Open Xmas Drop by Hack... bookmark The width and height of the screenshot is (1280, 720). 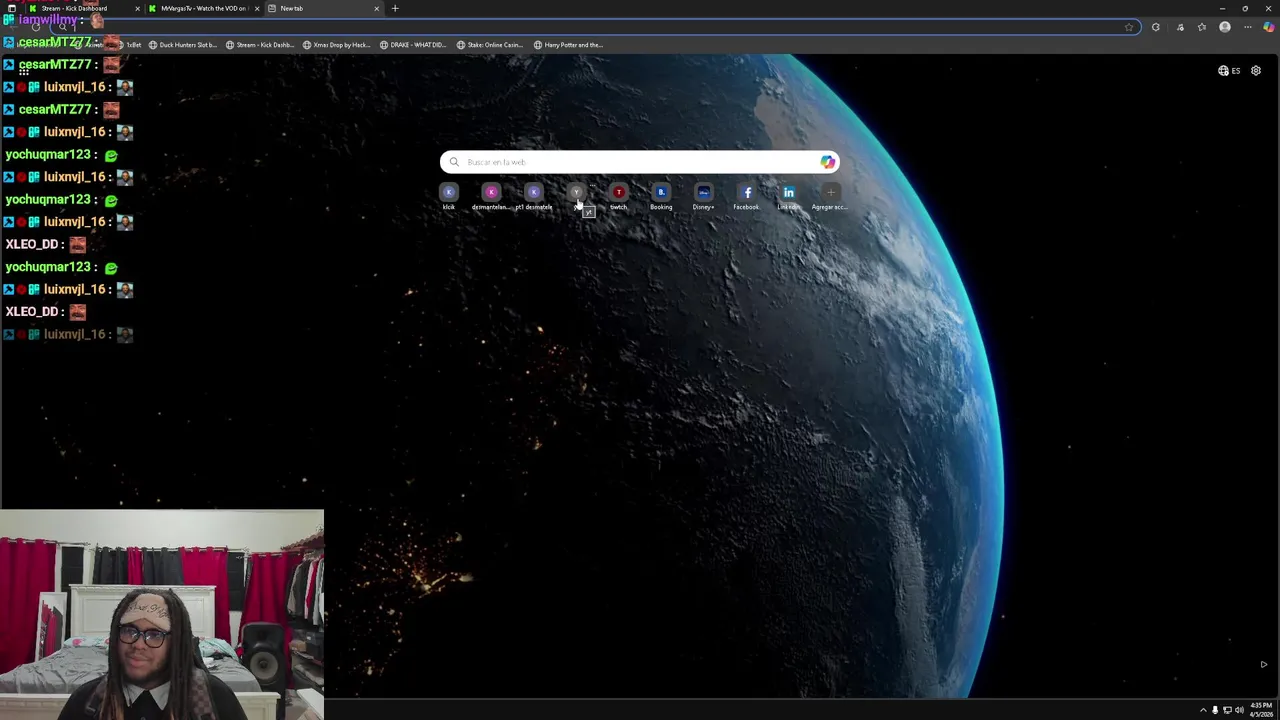click(337, 45)
